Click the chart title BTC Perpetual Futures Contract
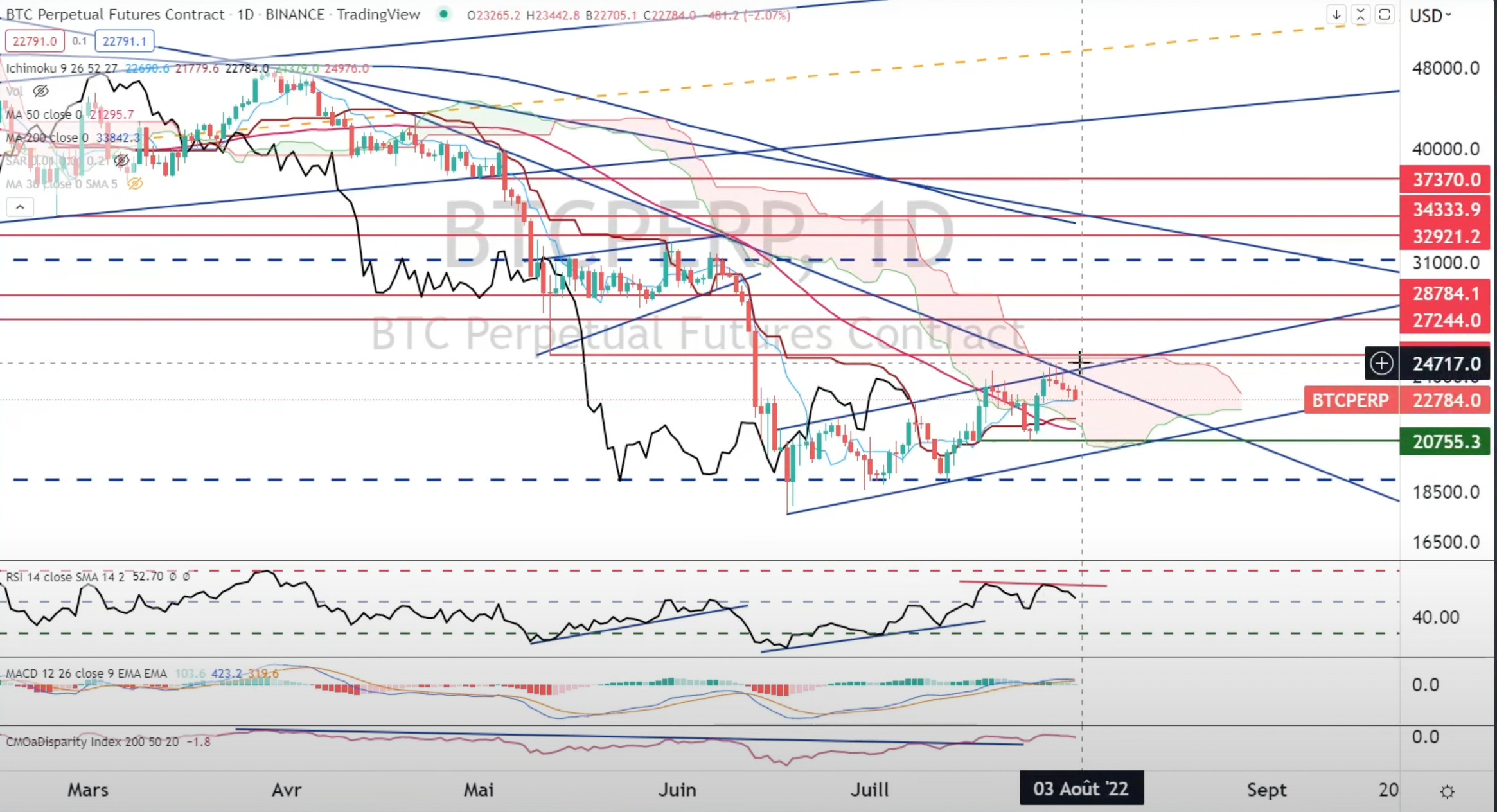Viewport: 1497px width, 812px height. tap(115, 14)
